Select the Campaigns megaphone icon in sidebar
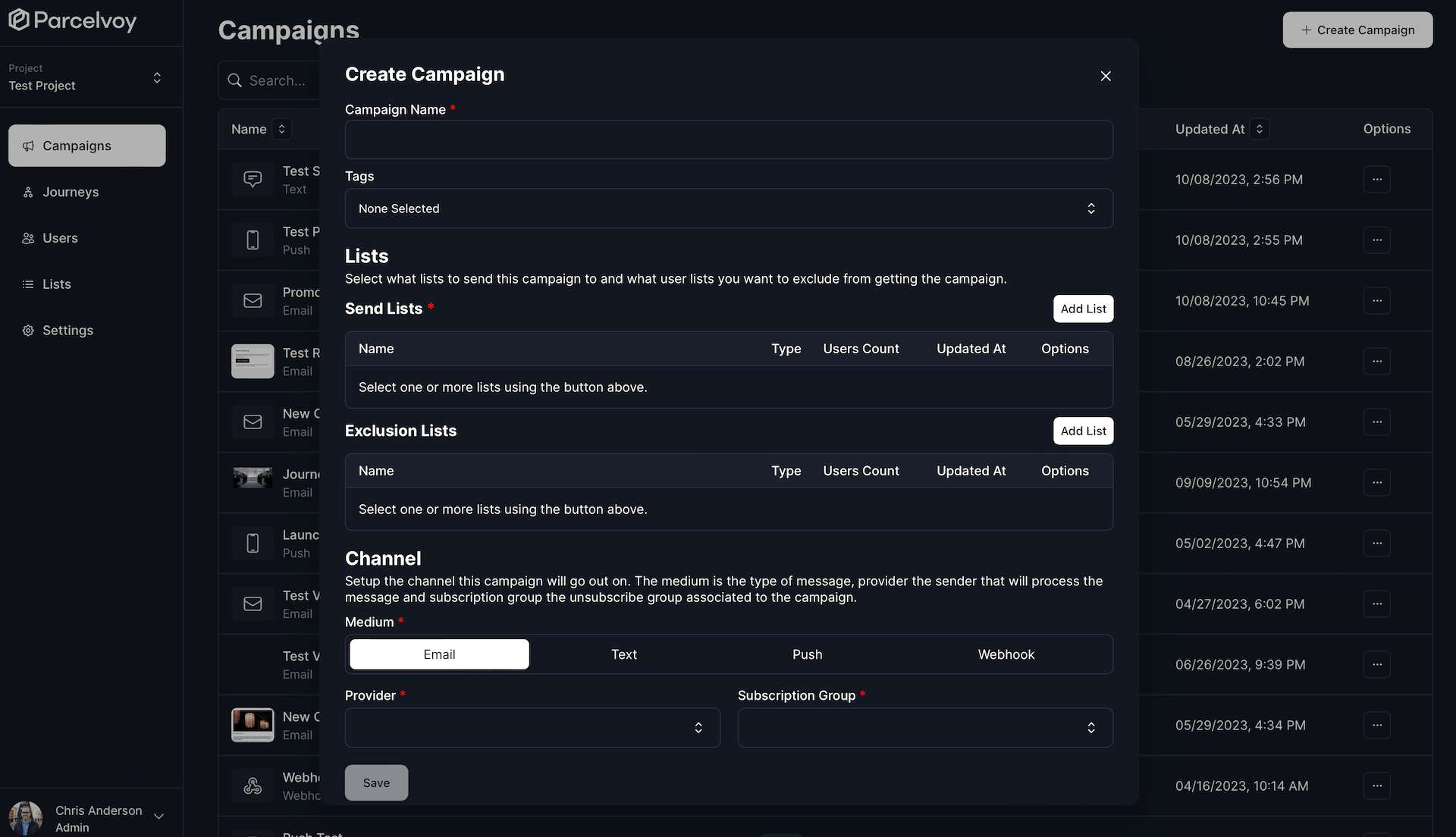 [29, 146]
